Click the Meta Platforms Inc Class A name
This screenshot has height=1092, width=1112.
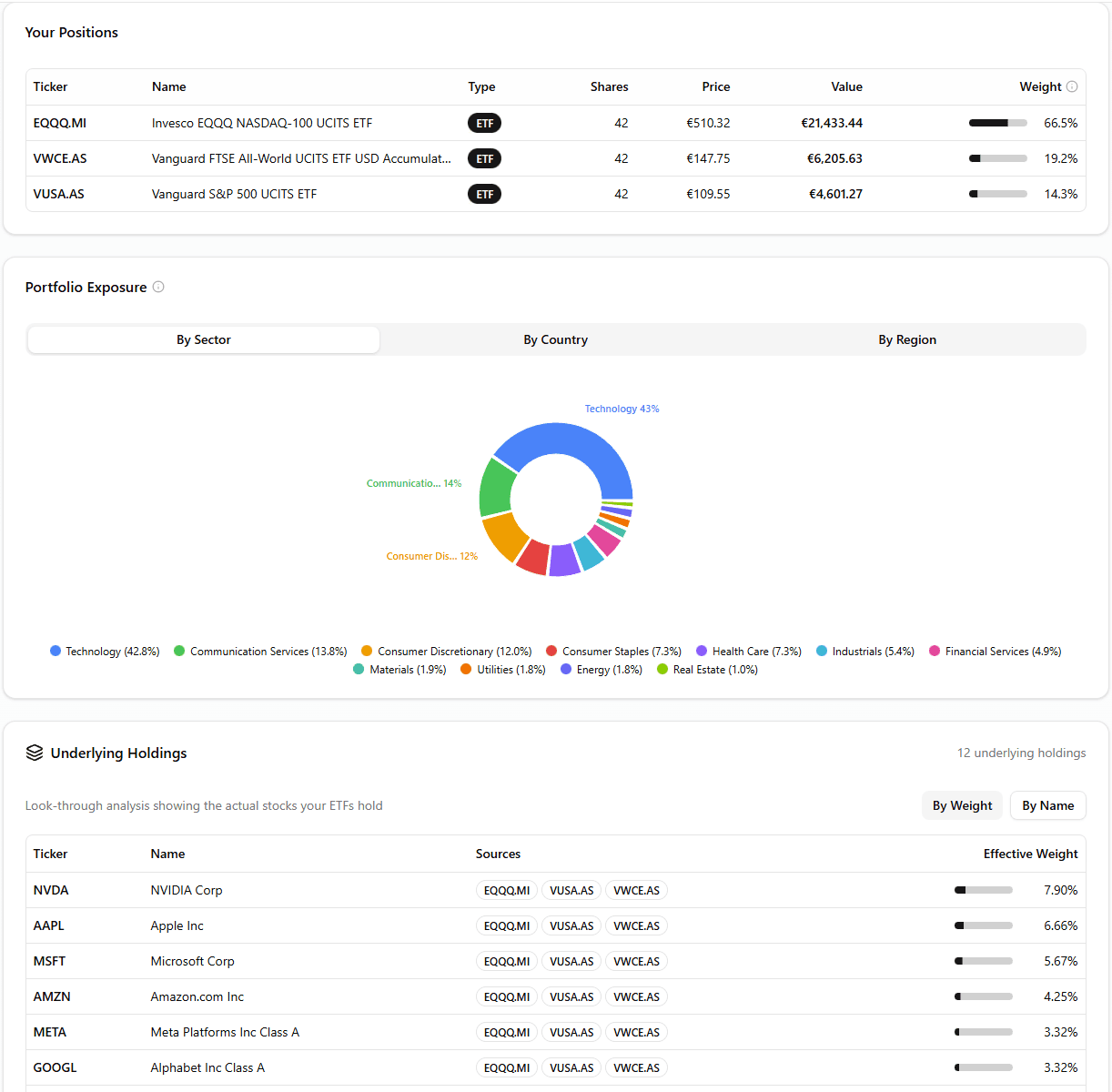225,1032
